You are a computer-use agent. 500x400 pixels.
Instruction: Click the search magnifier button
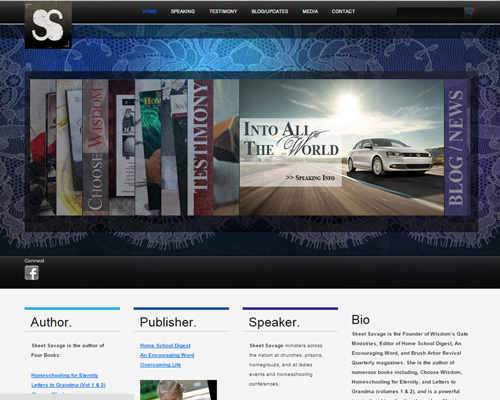point(469,12)
